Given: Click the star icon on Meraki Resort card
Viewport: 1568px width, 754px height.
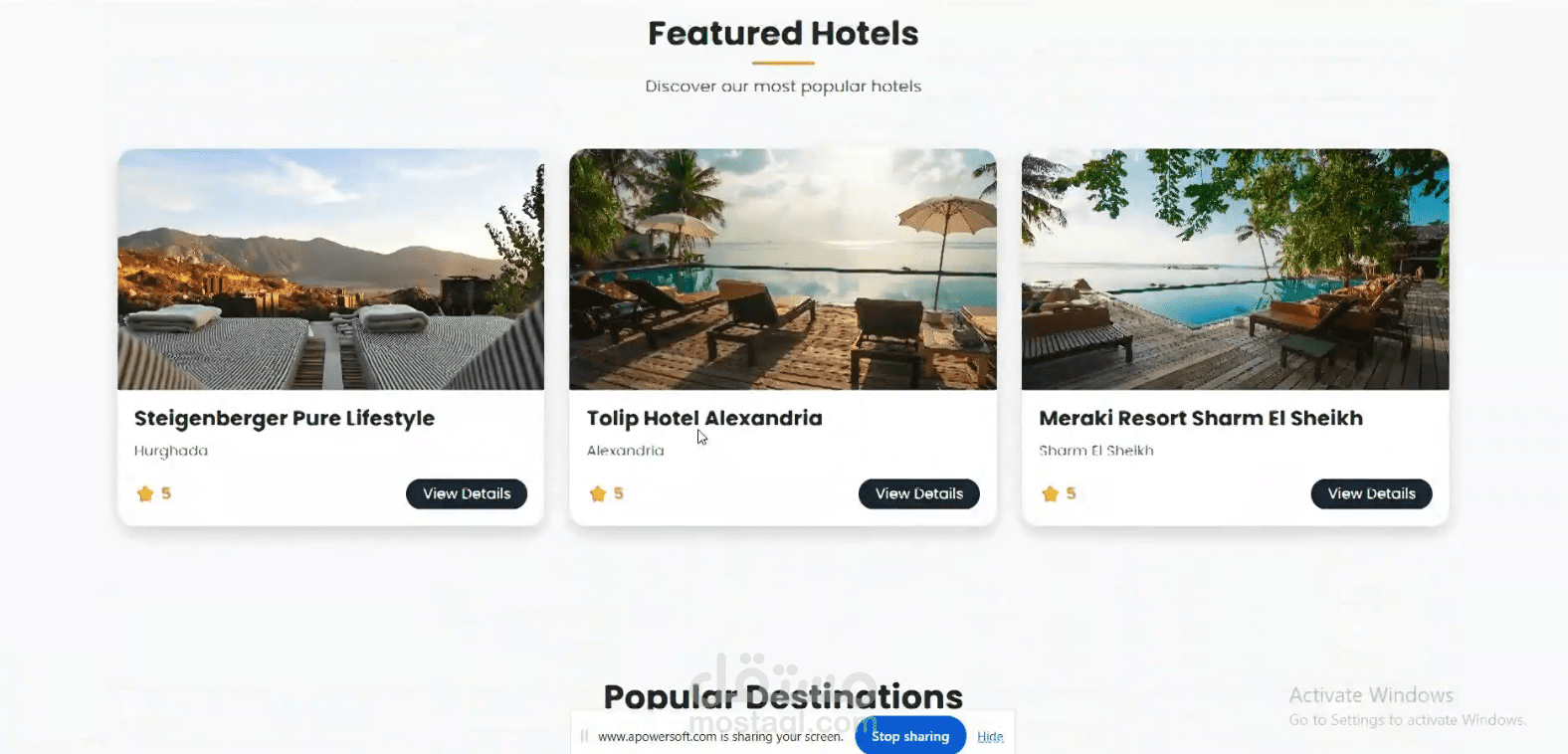Looking at the screenshot, I should 1050,493.
